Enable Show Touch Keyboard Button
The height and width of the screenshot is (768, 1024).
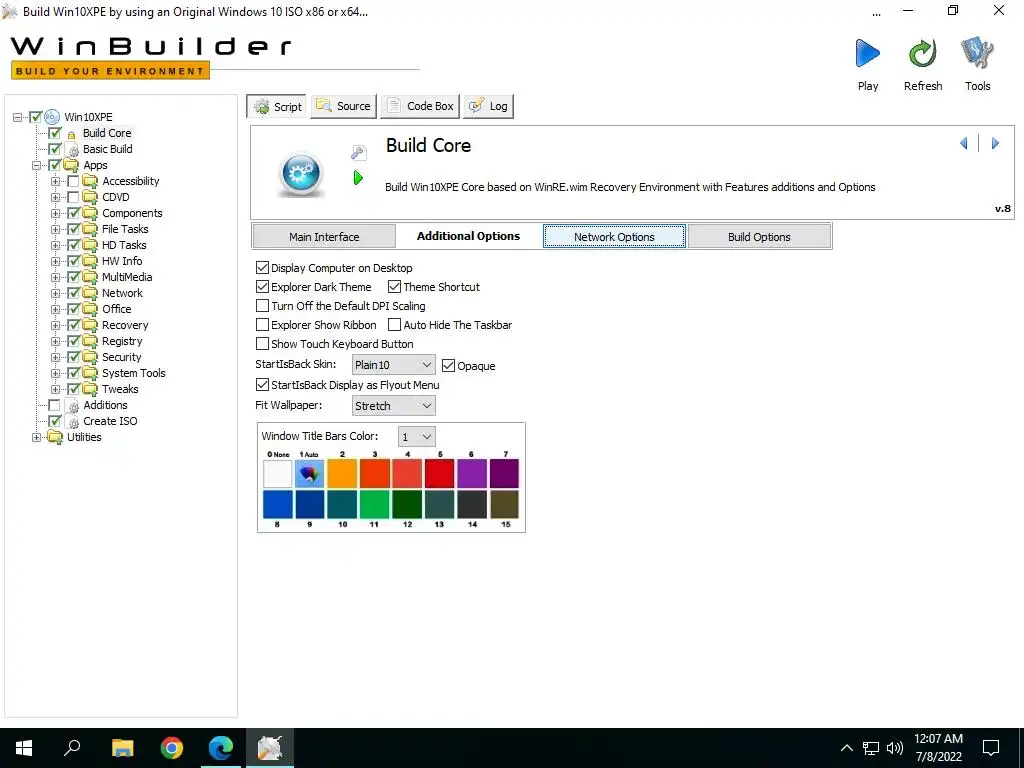click(263, 344)
